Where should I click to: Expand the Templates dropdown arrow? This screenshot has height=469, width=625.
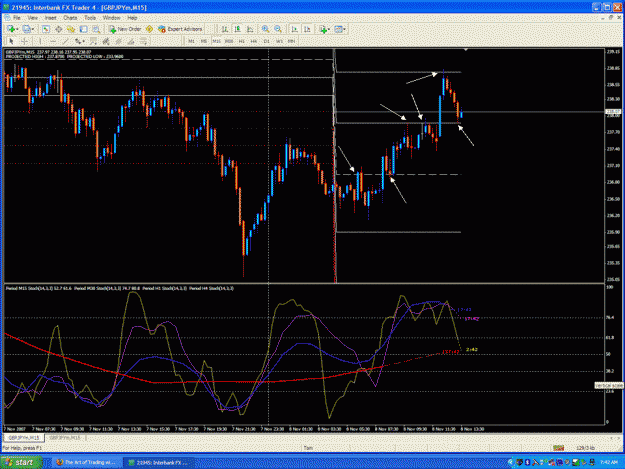click(345, 29)
